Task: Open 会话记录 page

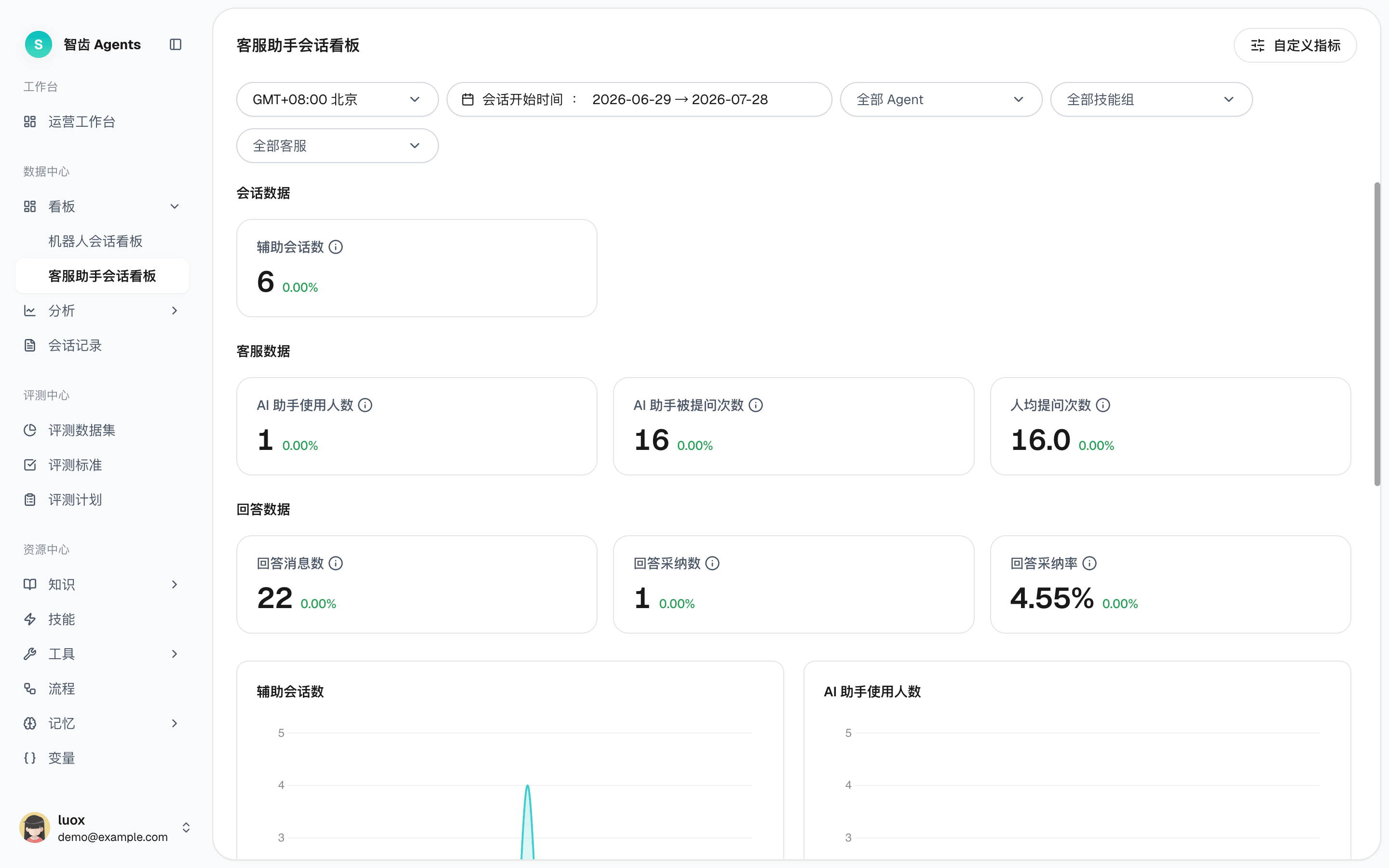Action: [x=102, y=345]
